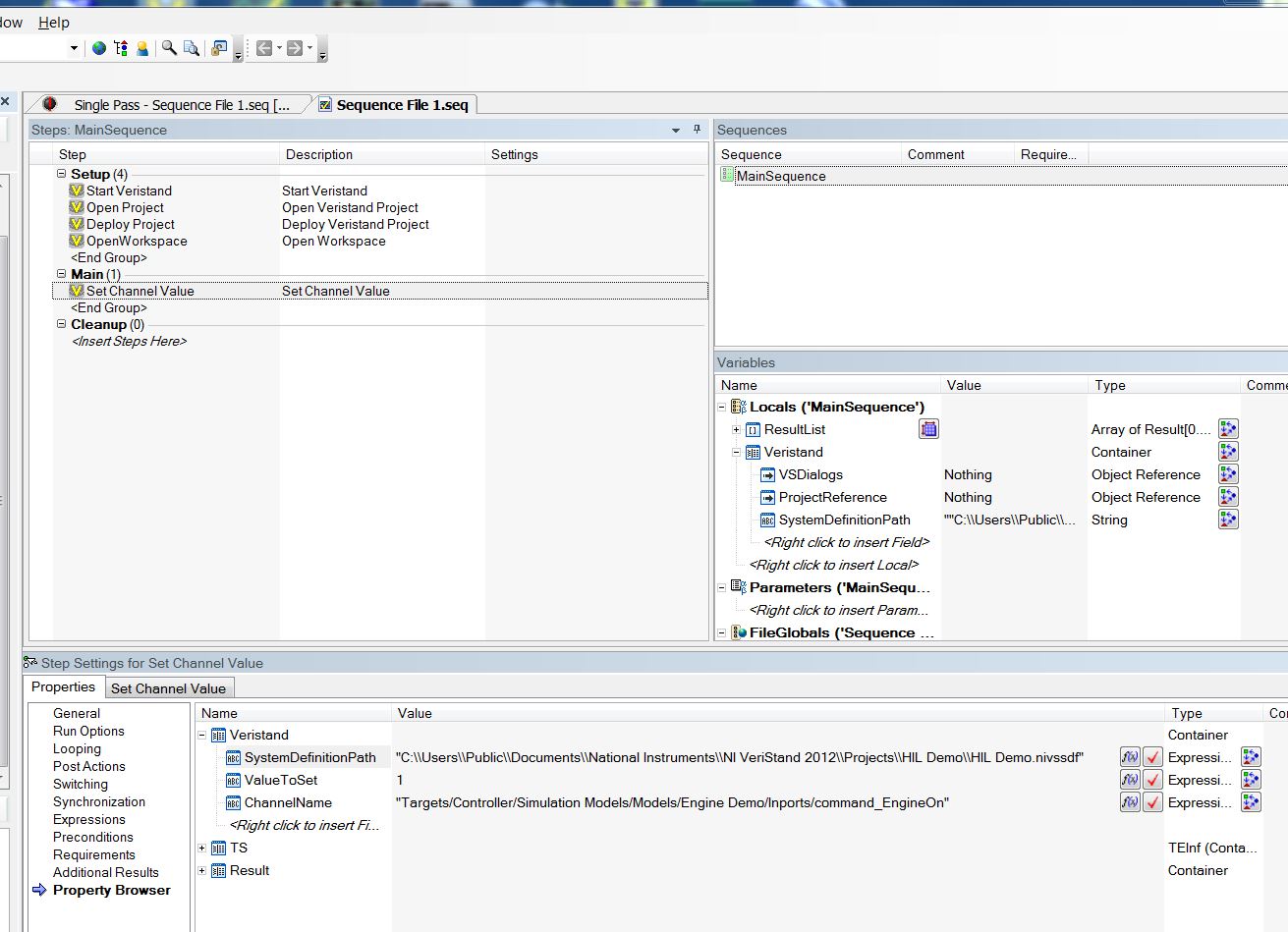1288x932 pixels.
Task: Select Additional Results in properties list
Action: point(106,872)
